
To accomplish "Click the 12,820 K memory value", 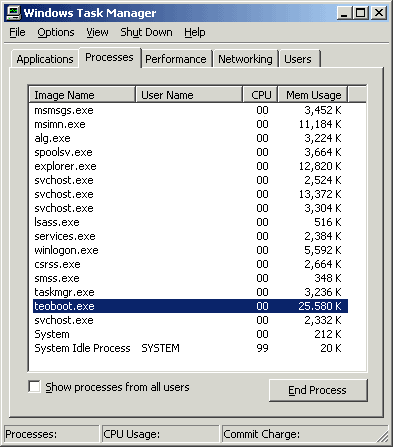I will [320, 166].
